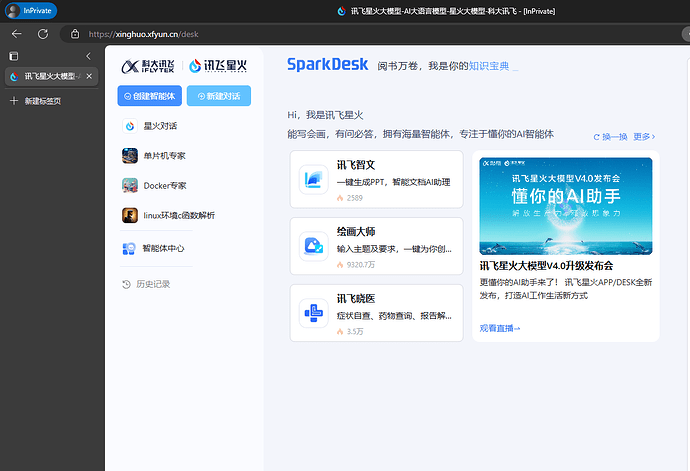
Task: Click the plus icon to open new tab
Action: (14, 101)
